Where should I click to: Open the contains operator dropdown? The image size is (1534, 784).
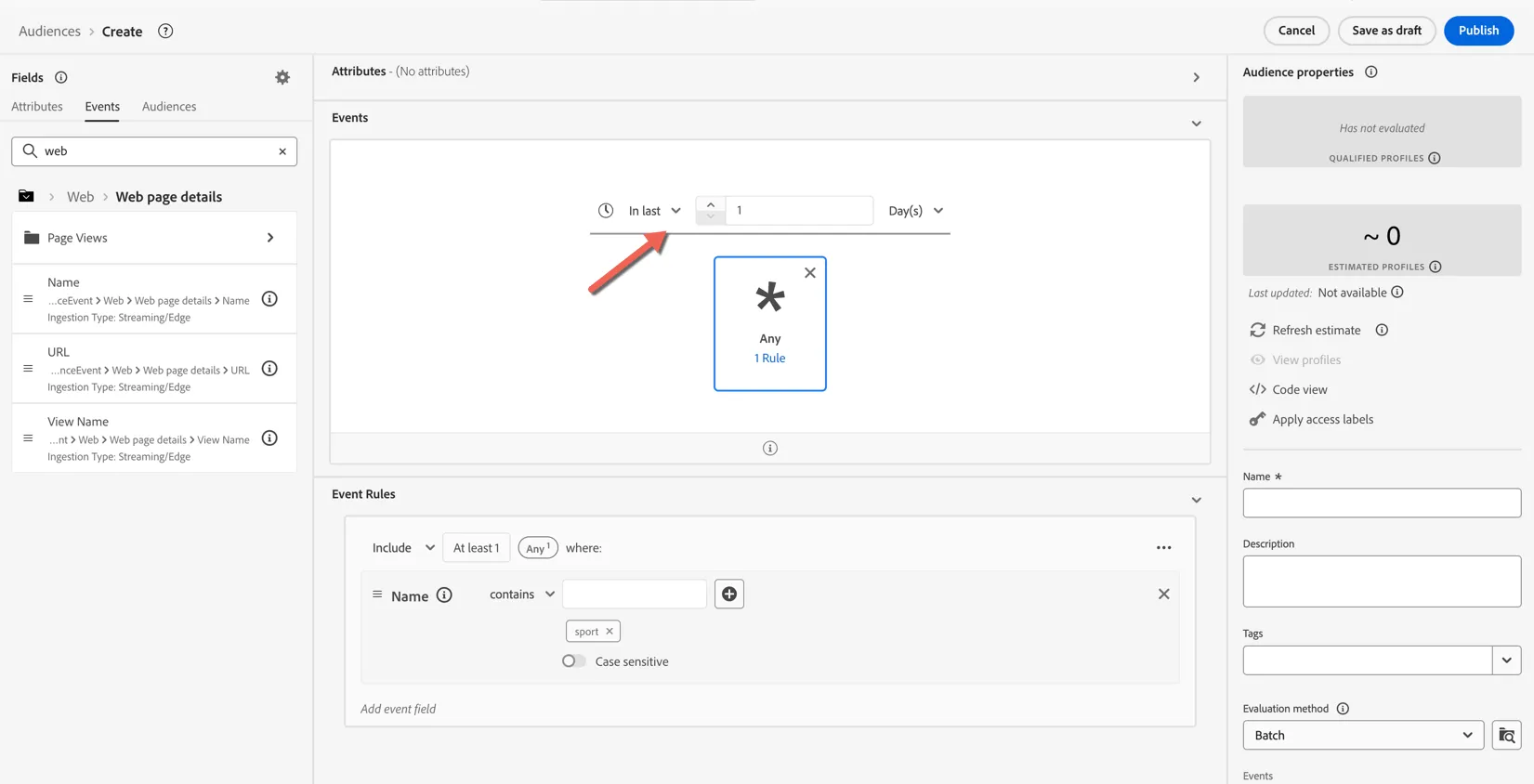tap(522, 595)
